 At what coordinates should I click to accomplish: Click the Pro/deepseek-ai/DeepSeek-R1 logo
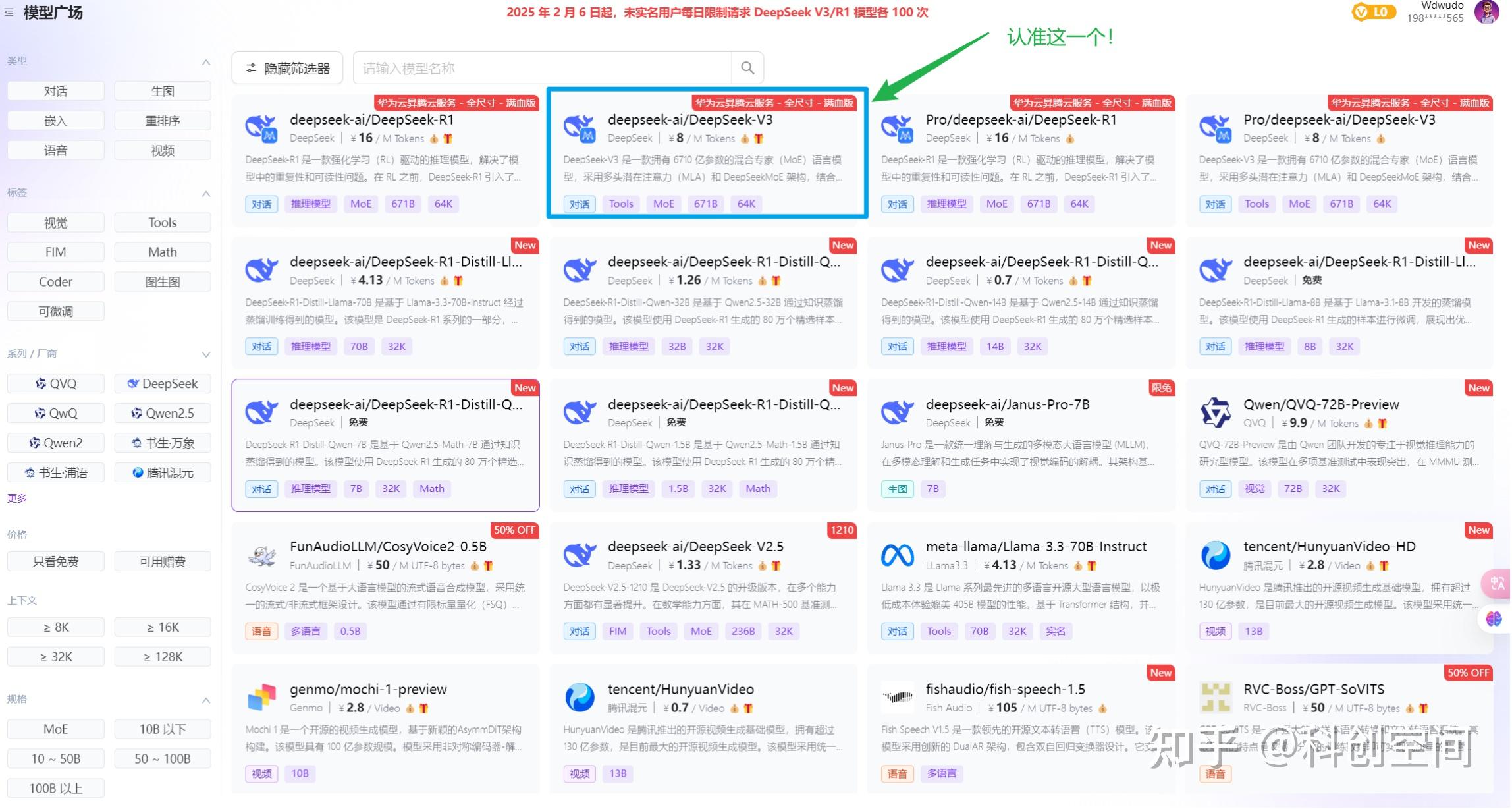coord(897,128)
